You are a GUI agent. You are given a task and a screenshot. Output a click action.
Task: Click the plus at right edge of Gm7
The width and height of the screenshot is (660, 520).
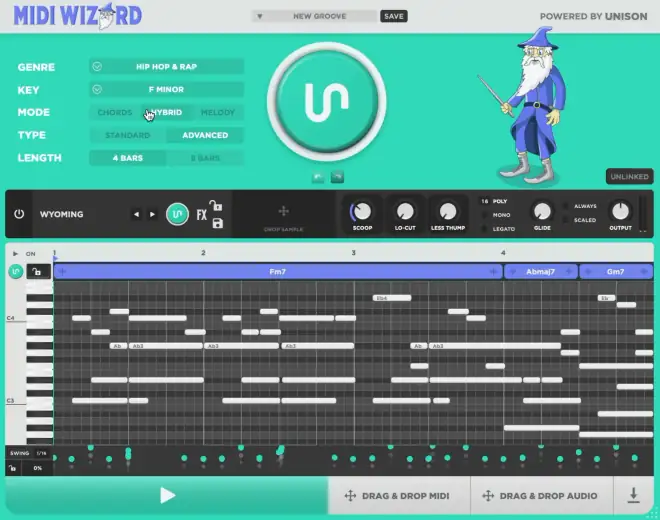[x=644, y=272]
